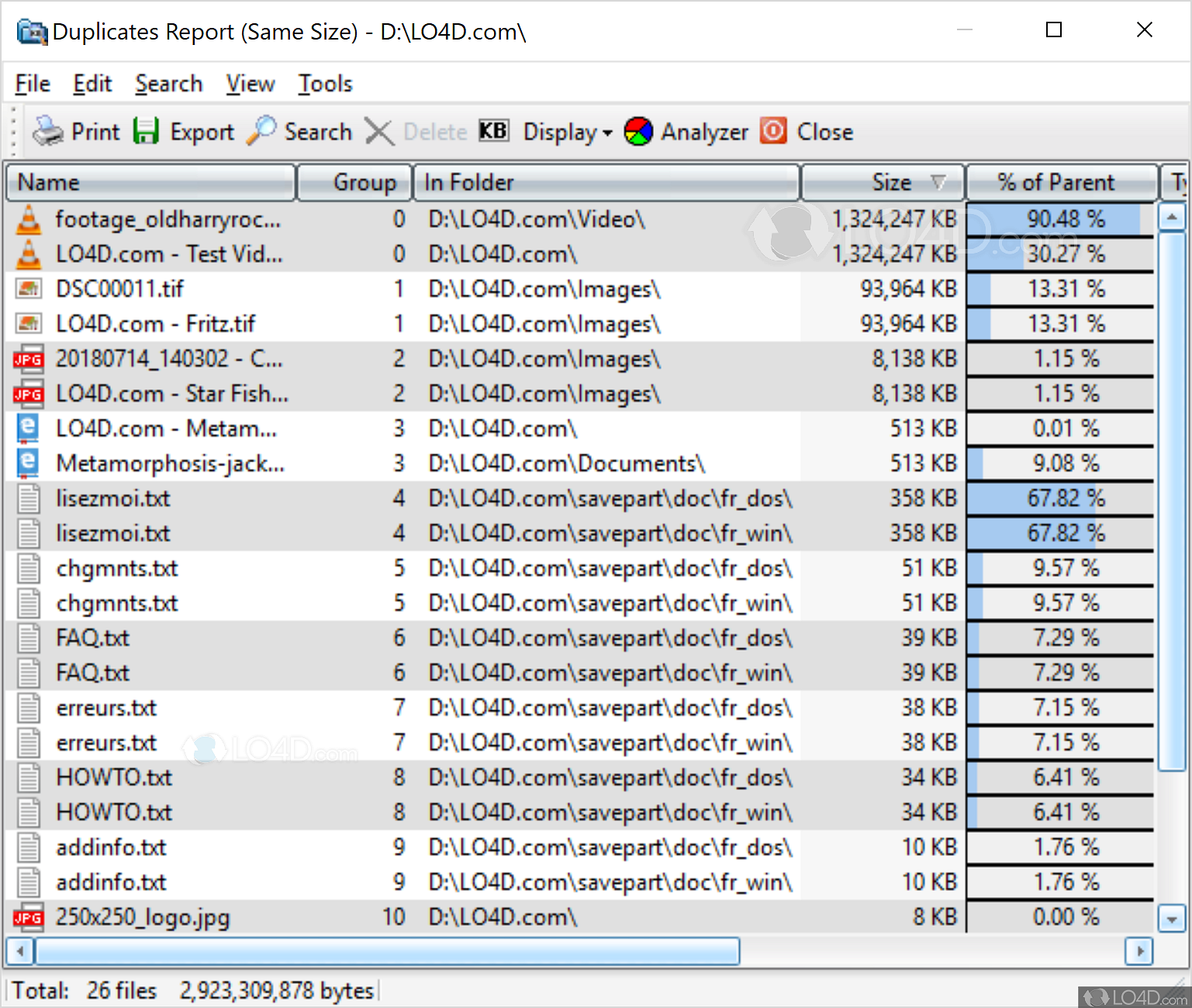Open the Analyzer pie chart tool
Viewport: 1192px width, 1008px height.
[638, 131]
